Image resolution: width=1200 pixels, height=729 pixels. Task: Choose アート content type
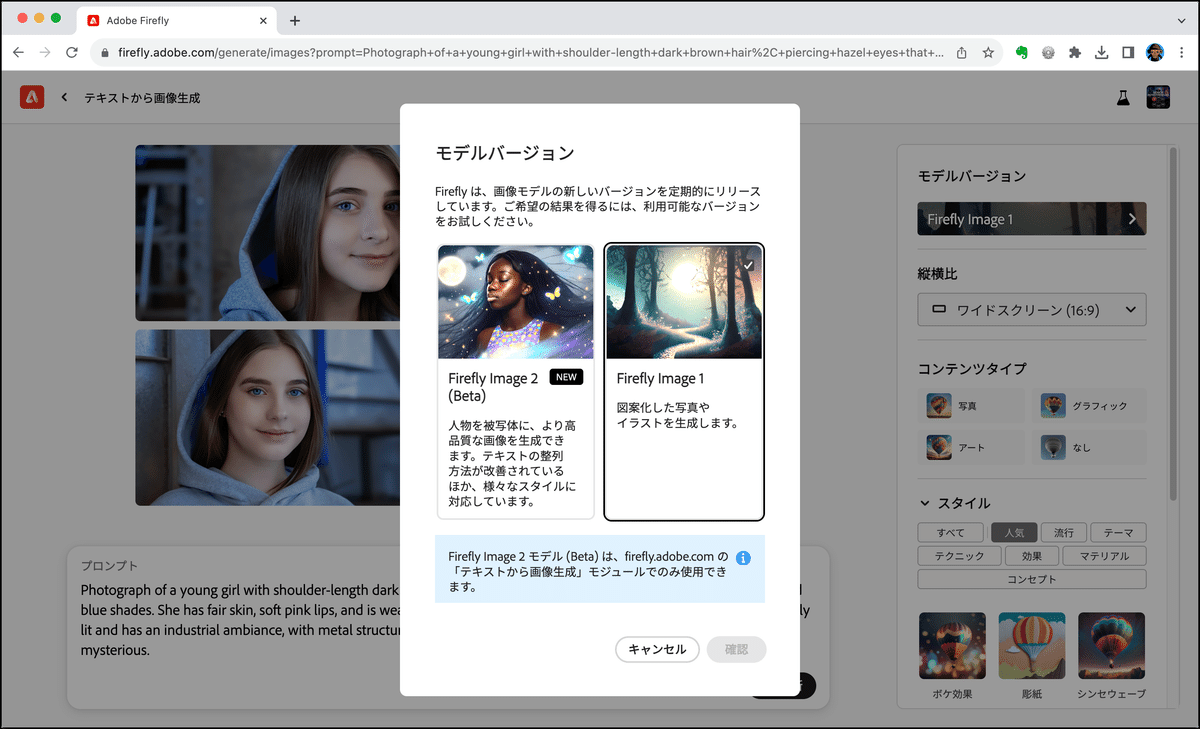click(x=972, y=447)
